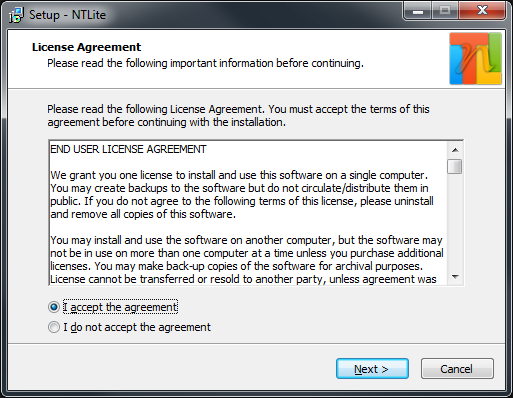The width and height of the screenshot is (513, 398).
Task: Click the license scrollbar up arrow
Action: tap(455, 150)
